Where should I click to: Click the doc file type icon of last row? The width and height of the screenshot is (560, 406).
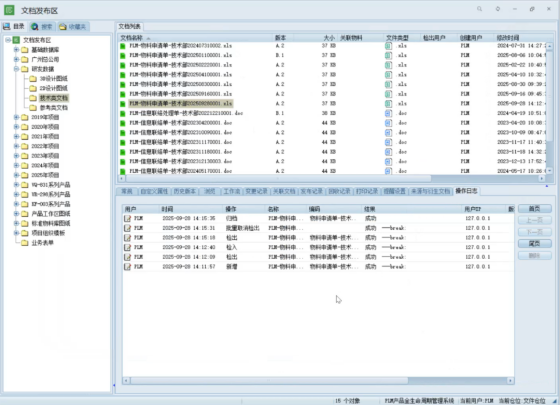[388, 171]
